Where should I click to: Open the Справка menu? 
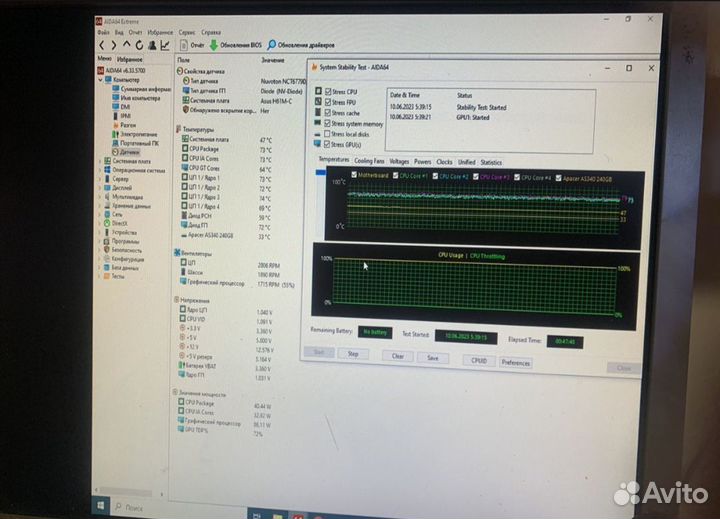pyautogui.click(x=211, y=32)
